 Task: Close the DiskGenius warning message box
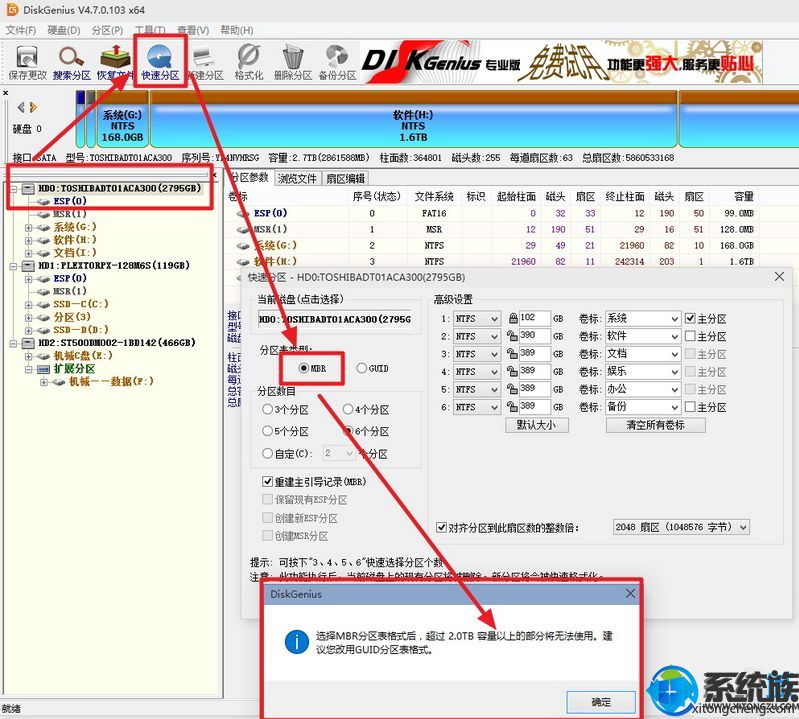(630, 593)
